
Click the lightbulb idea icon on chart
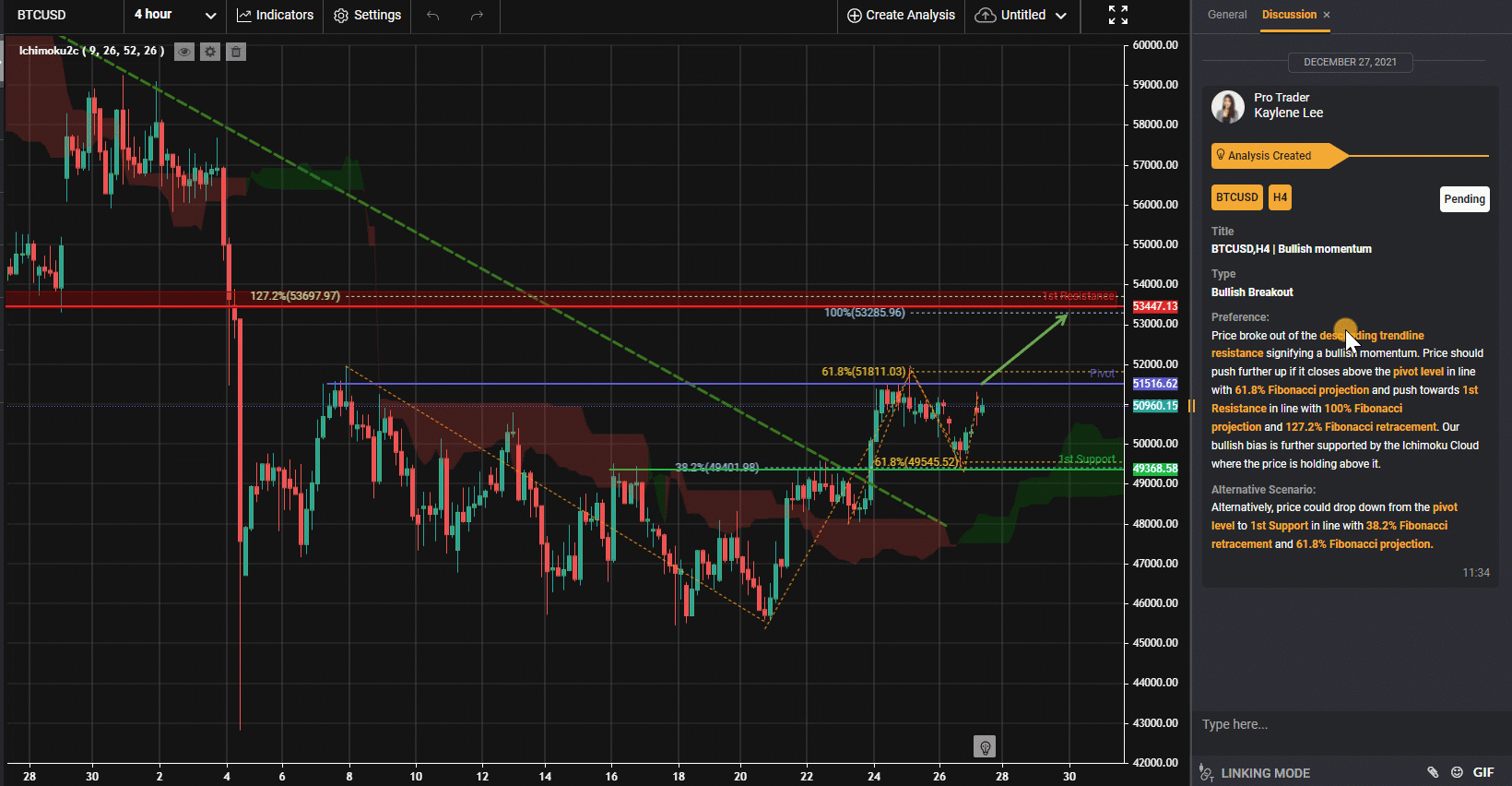(985, 746)
